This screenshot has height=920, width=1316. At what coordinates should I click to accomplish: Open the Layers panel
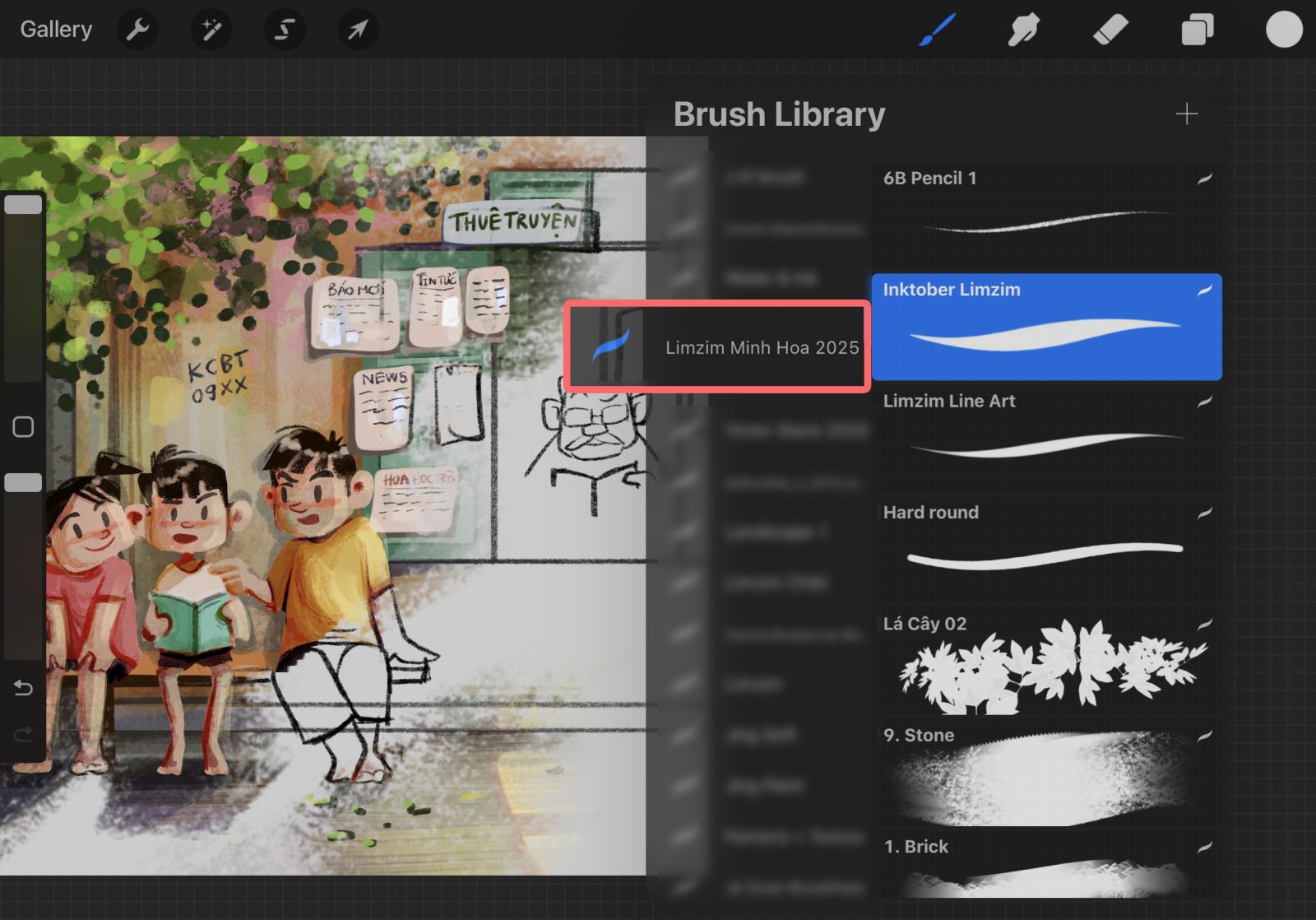pyautogui.click(x=1197, y=30)
